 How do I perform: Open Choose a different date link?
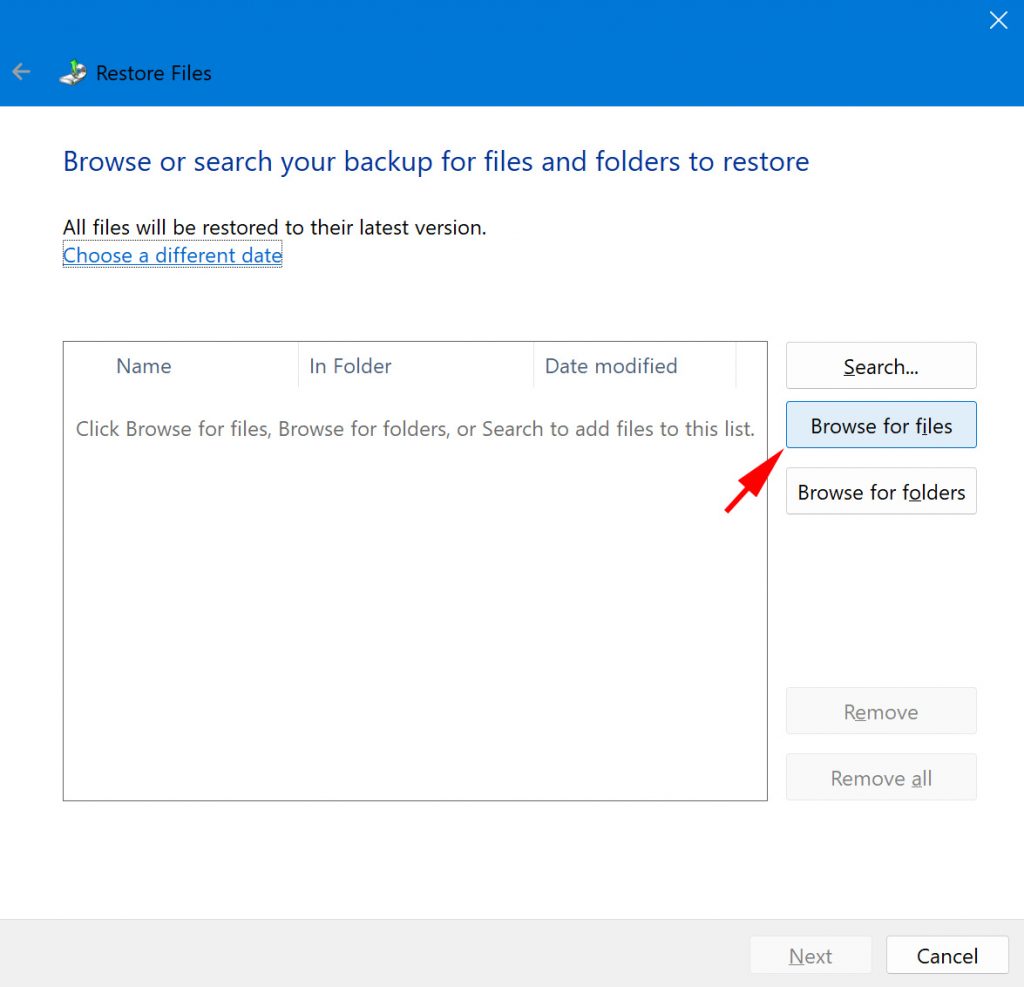[172, 256]
